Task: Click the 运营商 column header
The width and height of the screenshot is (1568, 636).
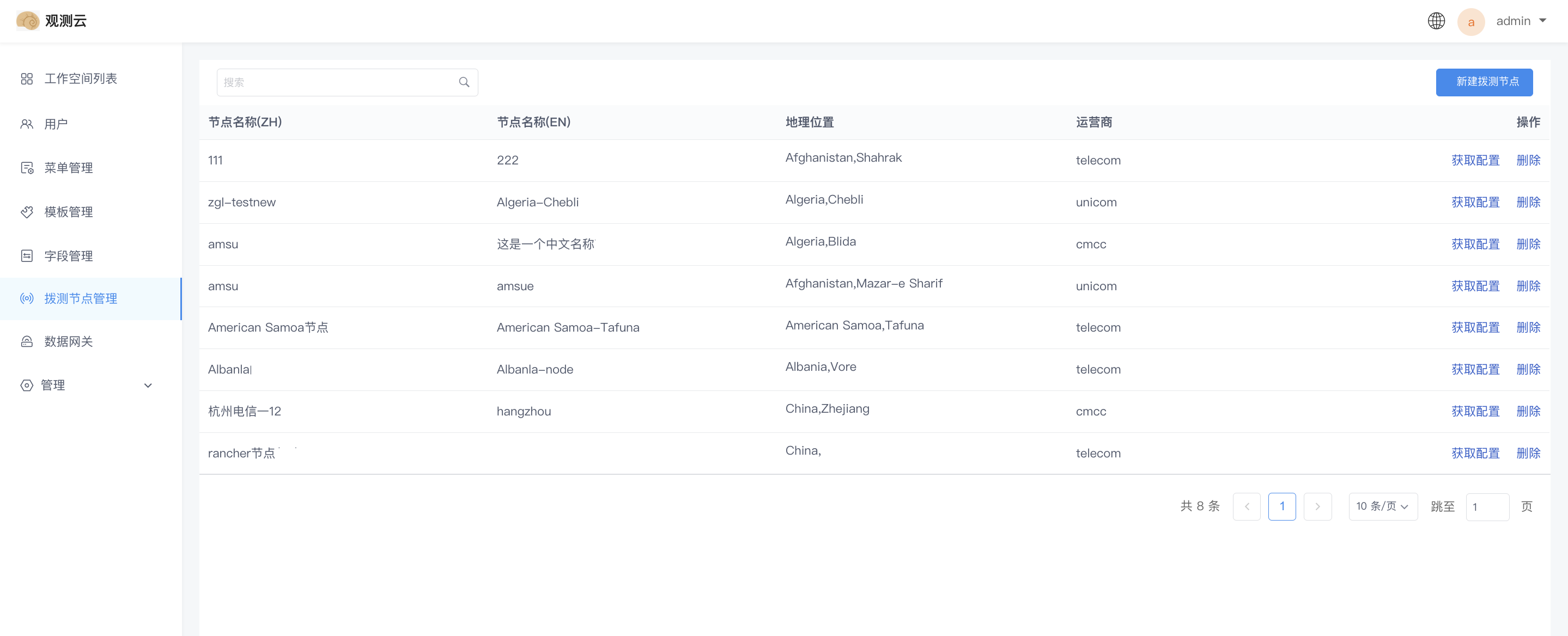Action: click(1093, 123)
